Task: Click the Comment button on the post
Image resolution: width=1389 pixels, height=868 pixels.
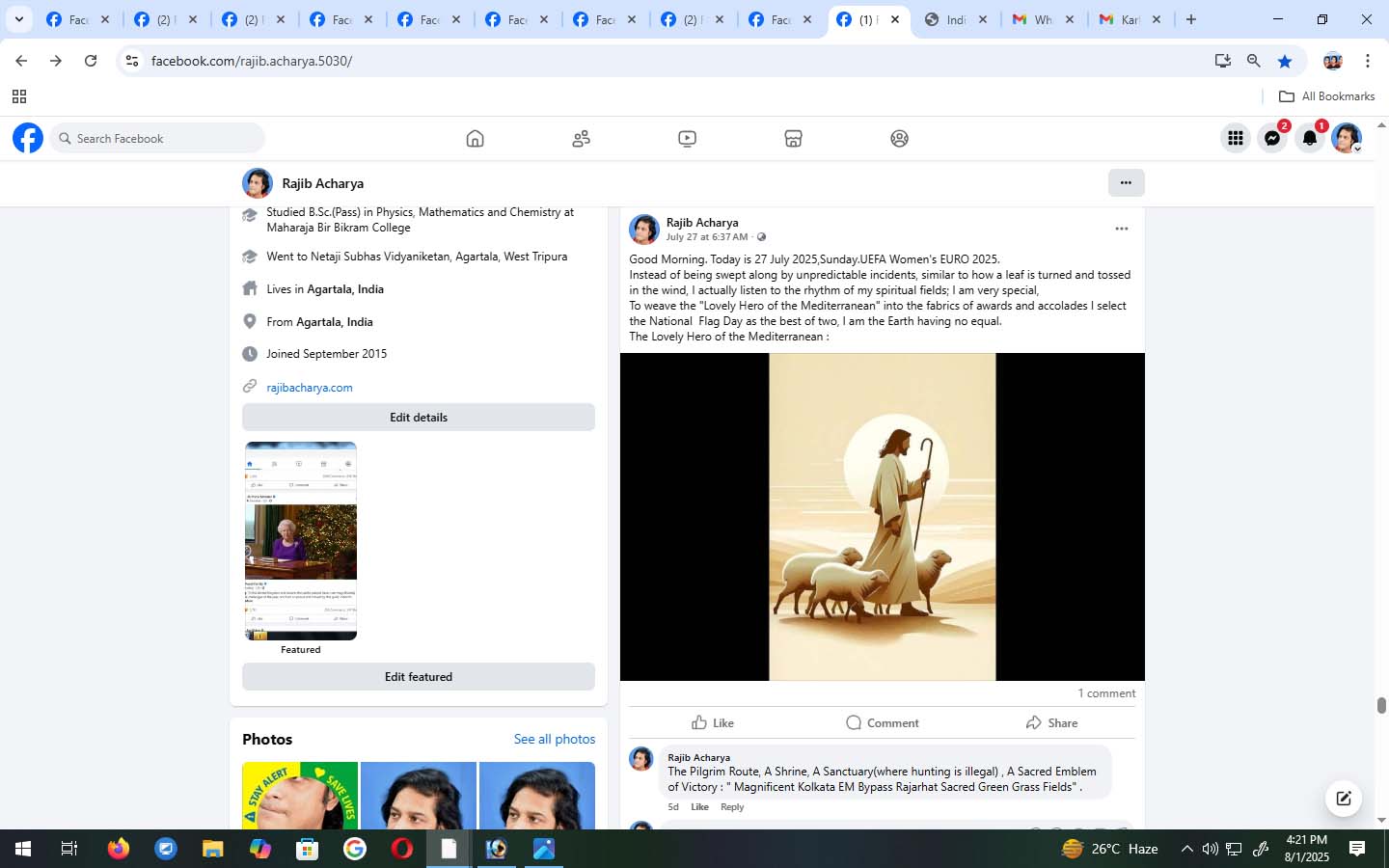Action: click(x=882, y=722)
